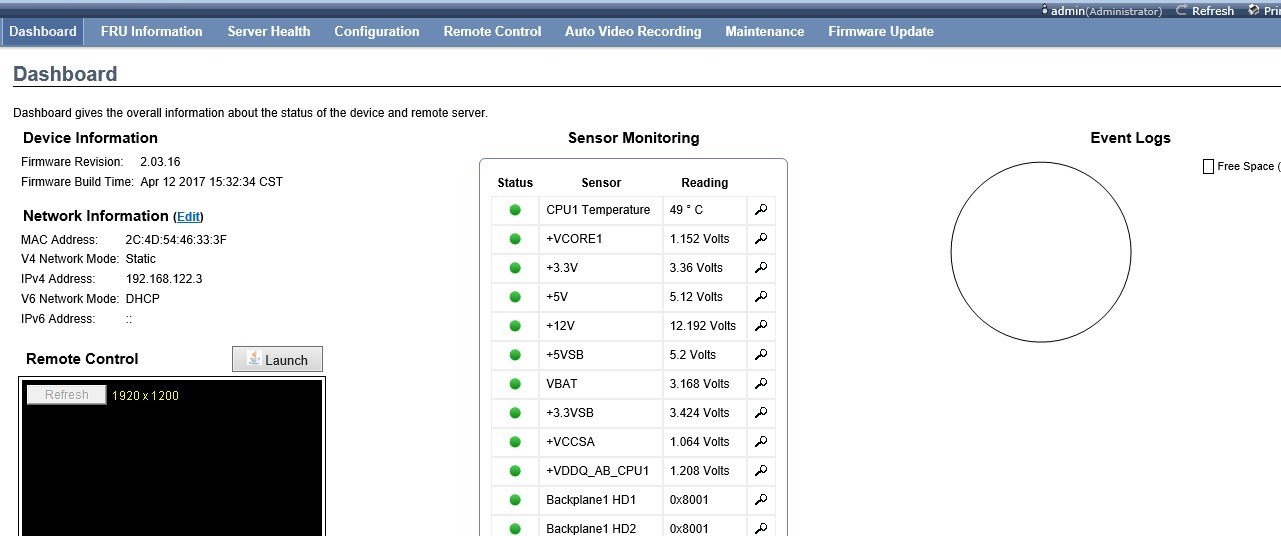
Task: Click the admin user icon
Action: 1045,10
